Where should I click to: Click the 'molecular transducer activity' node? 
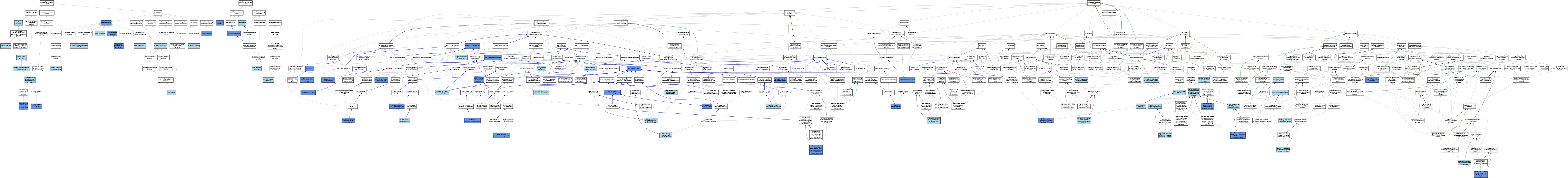(x=47, y=13)
